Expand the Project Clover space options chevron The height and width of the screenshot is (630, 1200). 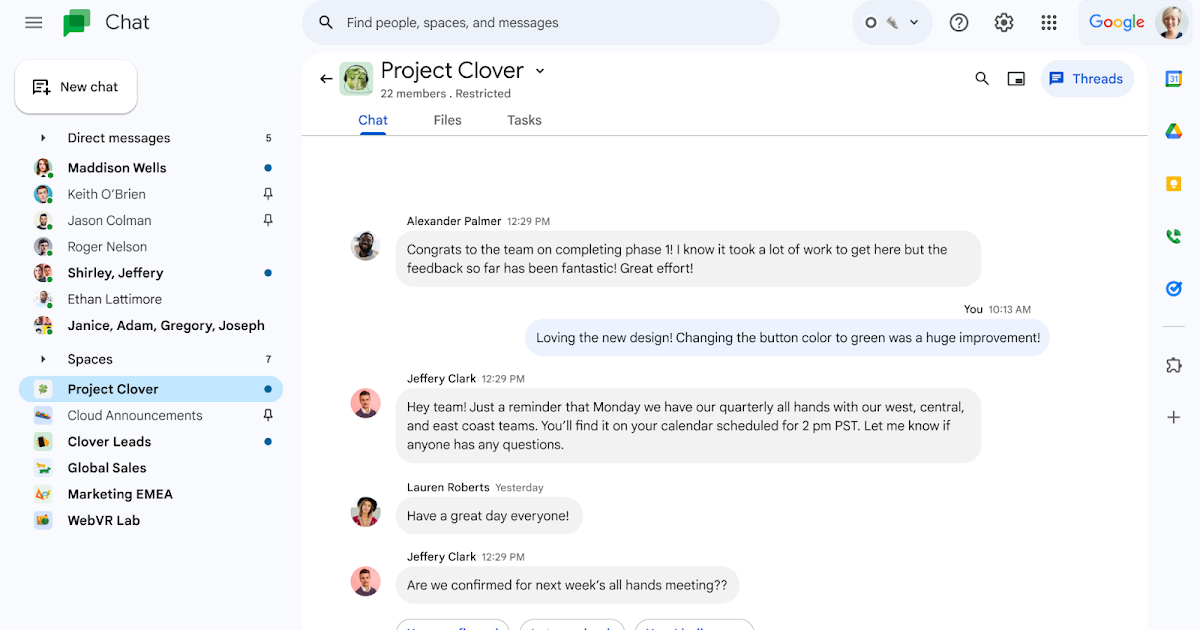[540, 71]
